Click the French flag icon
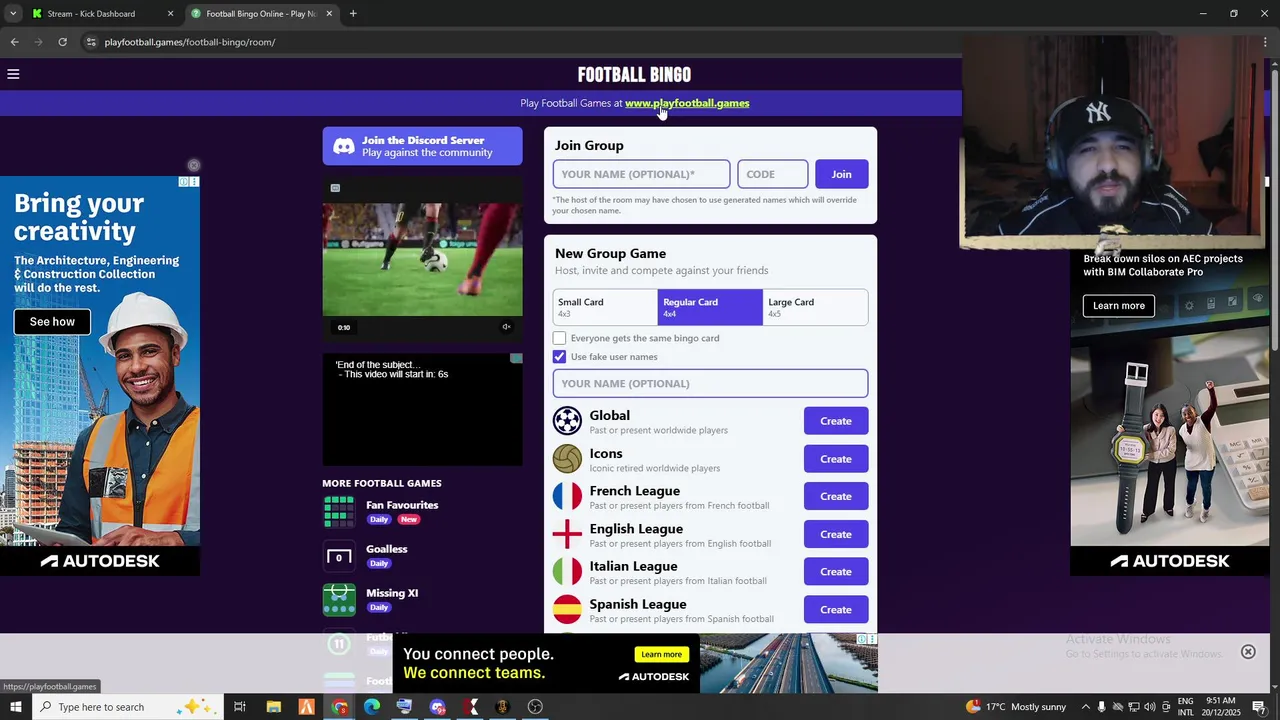The width and height of the screenshot is (1280, 720). [567, 496]
